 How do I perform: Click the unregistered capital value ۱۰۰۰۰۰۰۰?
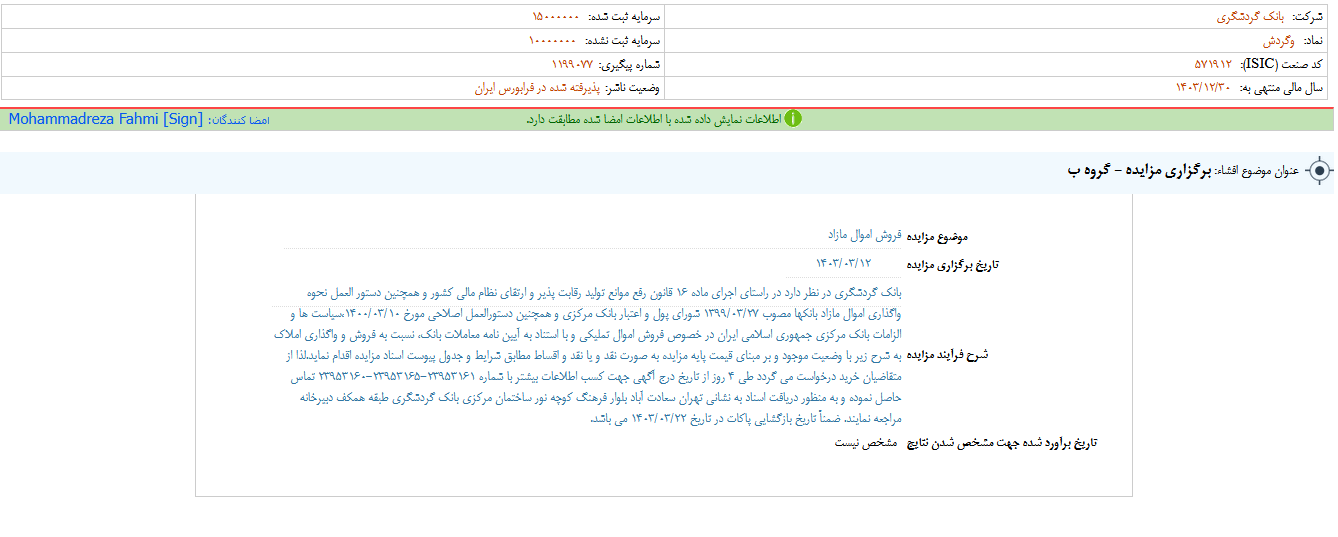(552, 41)
